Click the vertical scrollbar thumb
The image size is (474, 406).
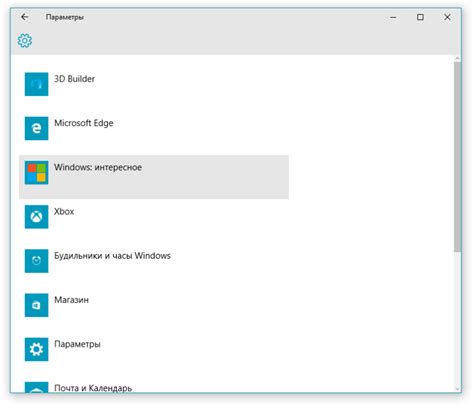[x=457, y=157]
